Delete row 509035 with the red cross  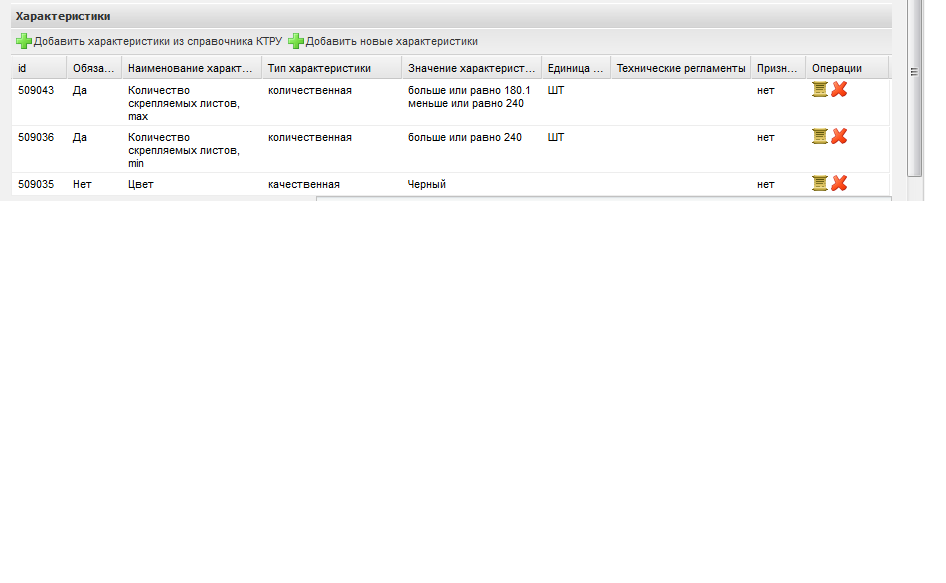[839, 183]
